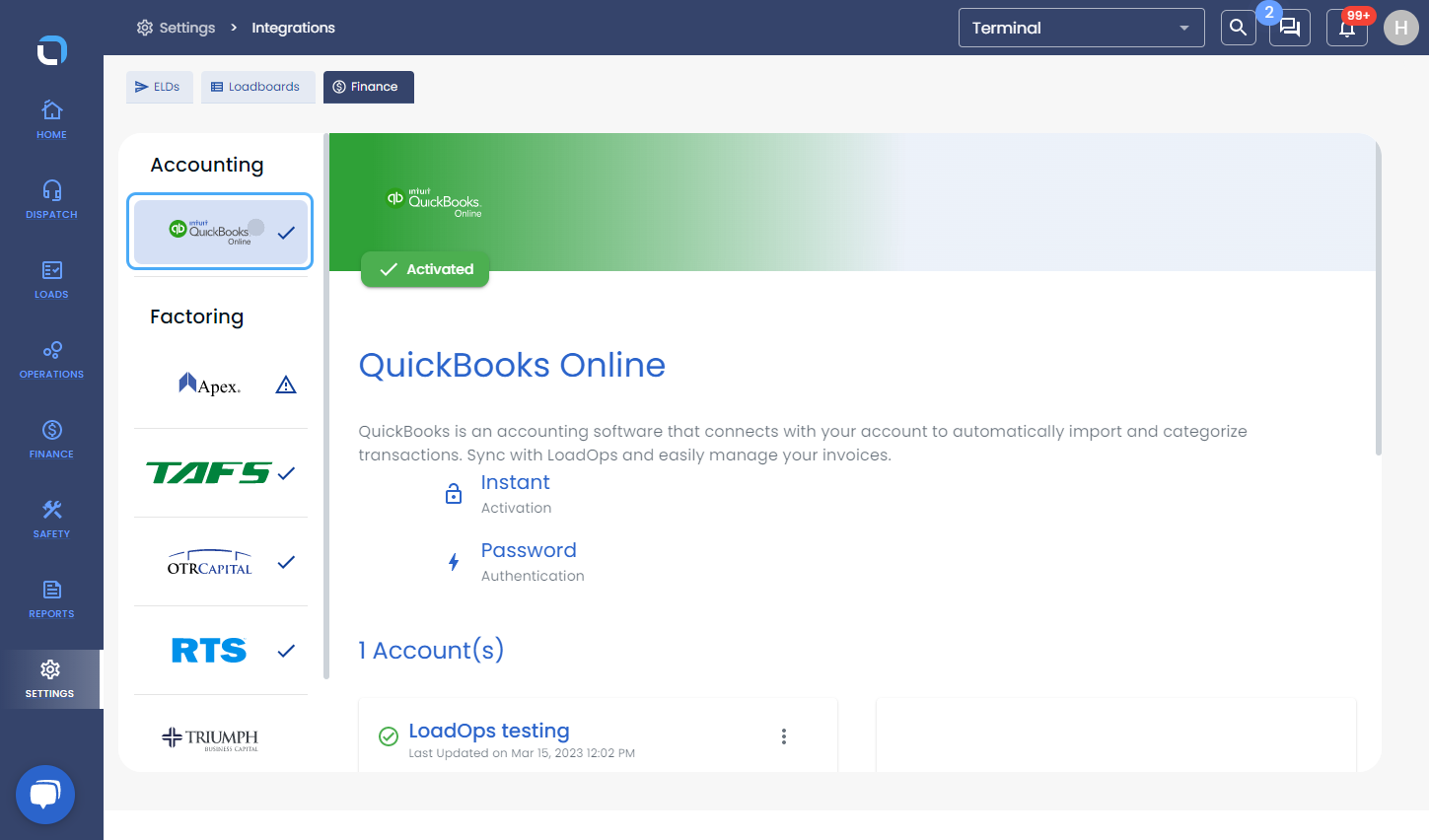Switch to the Loadboards tab
Viewport: 1429px width, 840px height.
tap(257, 87)
